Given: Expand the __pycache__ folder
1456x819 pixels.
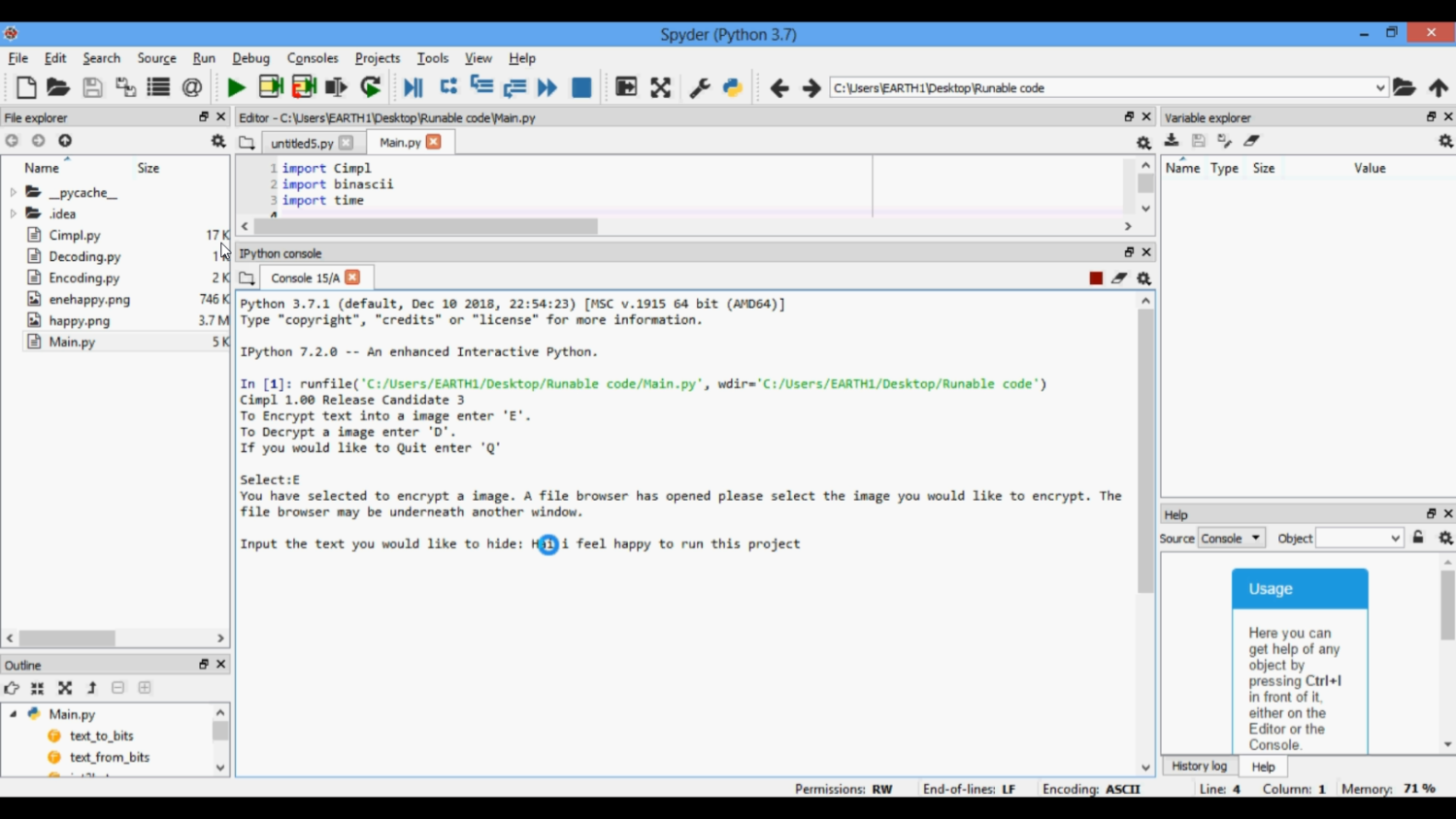Looking at the screenshot, I should coord(14,193).
